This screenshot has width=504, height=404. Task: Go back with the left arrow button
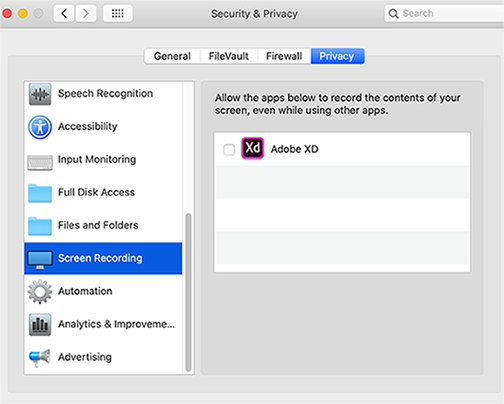(64, 13)
